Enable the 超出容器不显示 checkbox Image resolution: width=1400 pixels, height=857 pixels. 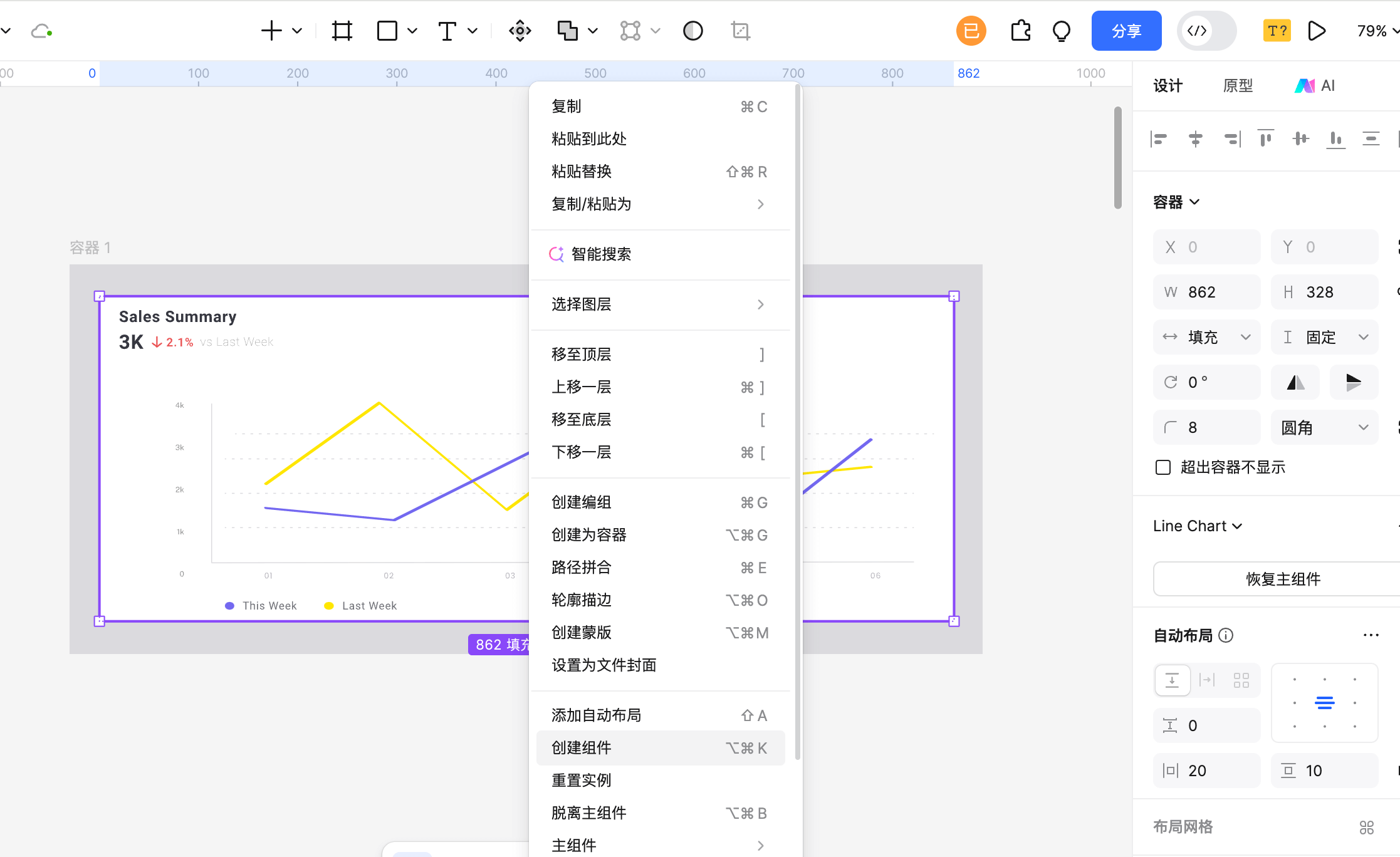click(1163, 467)
